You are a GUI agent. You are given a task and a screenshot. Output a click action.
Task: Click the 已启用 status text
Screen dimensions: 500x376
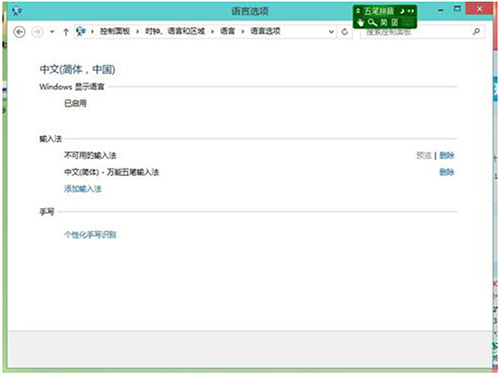coord(75,103)
